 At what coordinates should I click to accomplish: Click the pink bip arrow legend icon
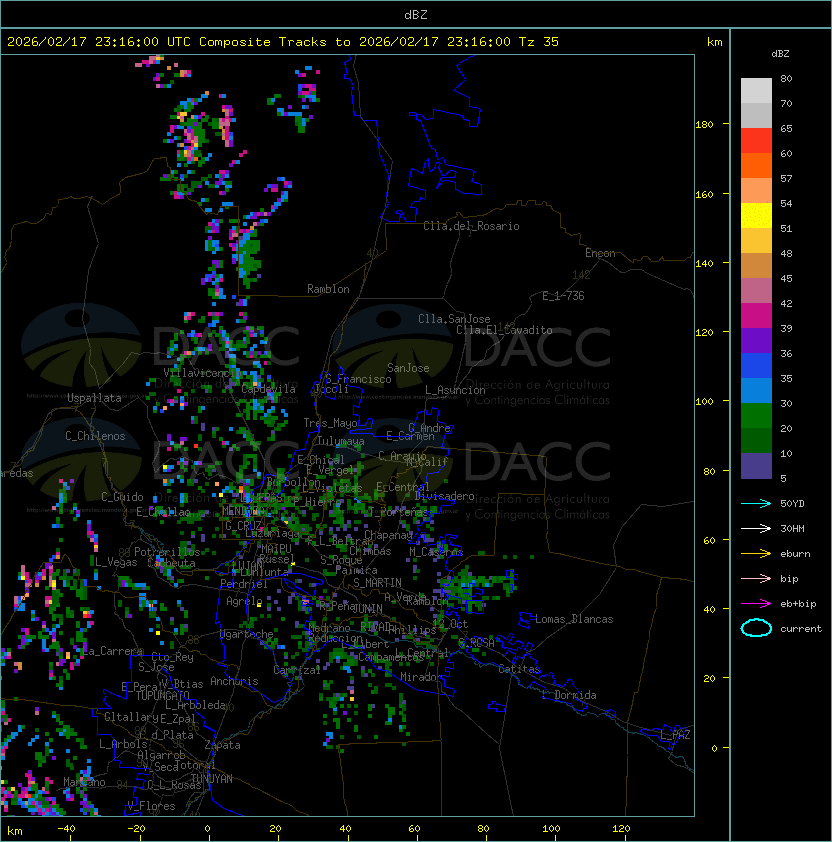click(x=756, y=578)
